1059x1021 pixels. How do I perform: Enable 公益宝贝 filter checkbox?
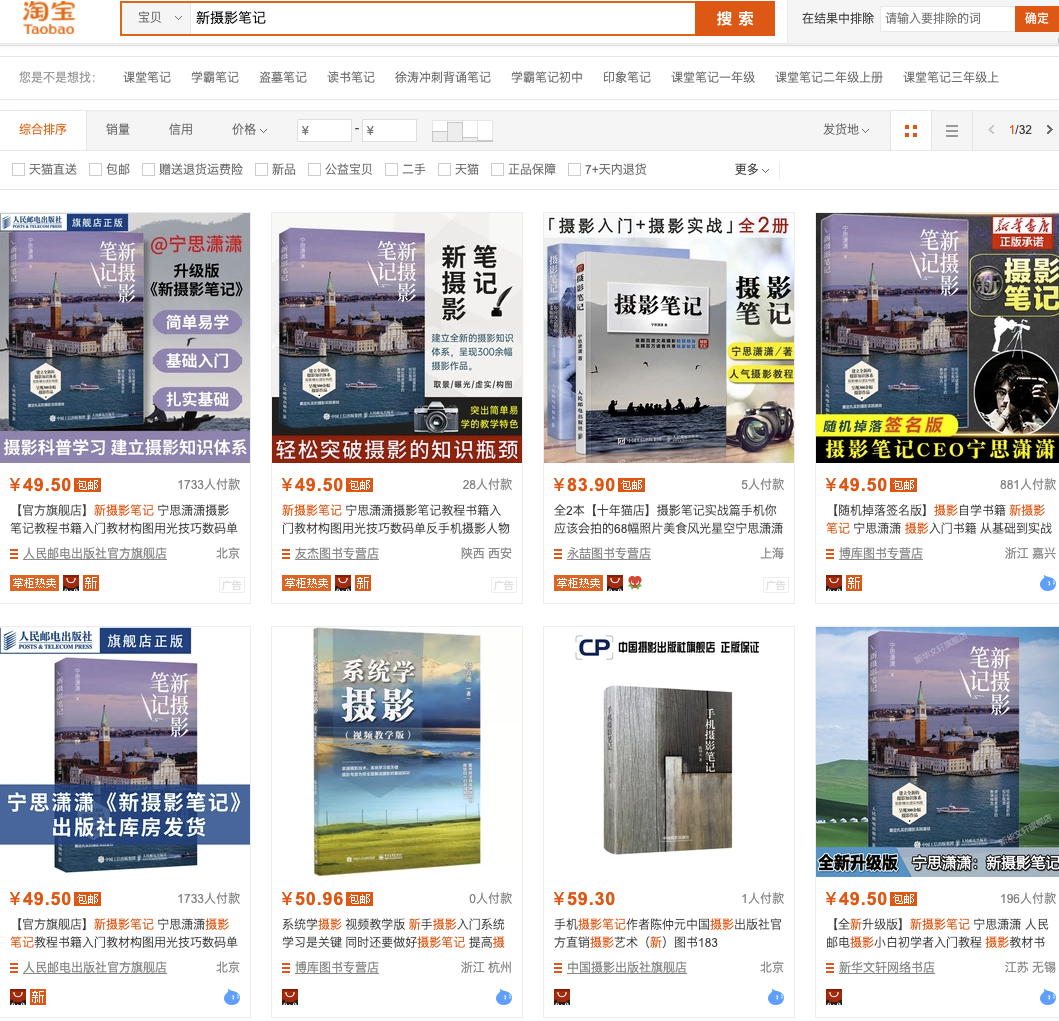tap(314, 169)
